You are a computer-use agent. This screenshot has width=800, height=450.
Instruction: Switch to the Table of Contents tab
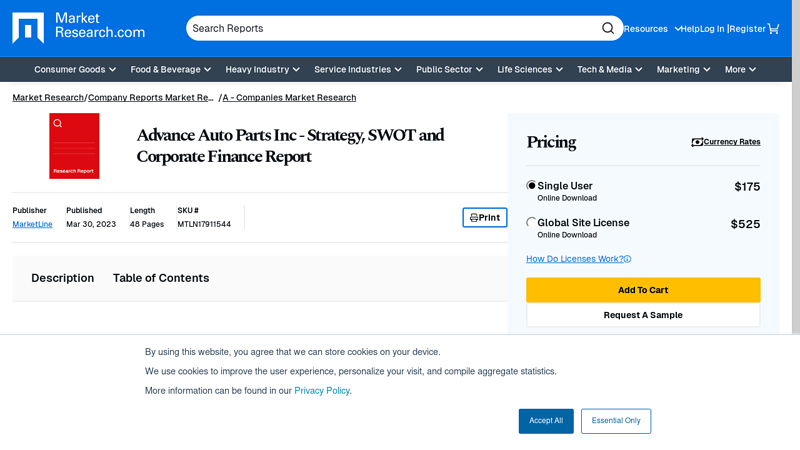[161, 278]
